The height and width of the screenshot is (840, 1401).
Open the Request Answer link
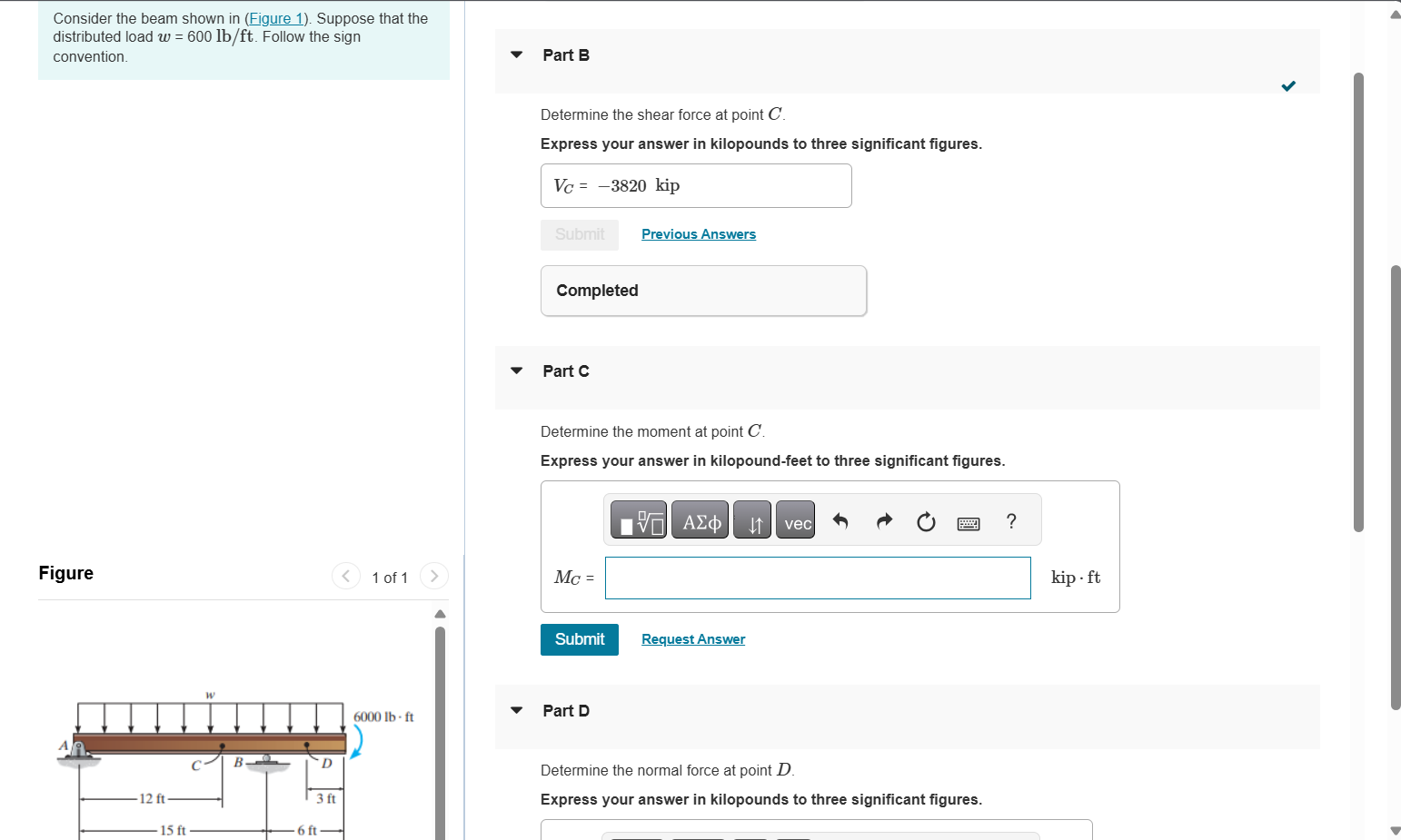click(x=693, y=639)
